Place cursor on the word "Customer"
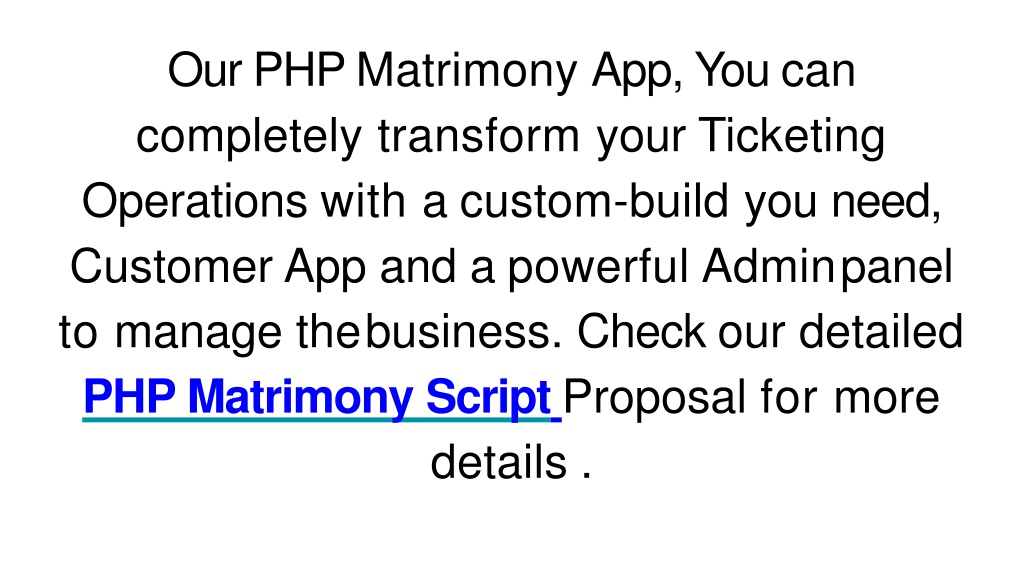Viewport: 1024px width, 576px height. tap(171, 266)
